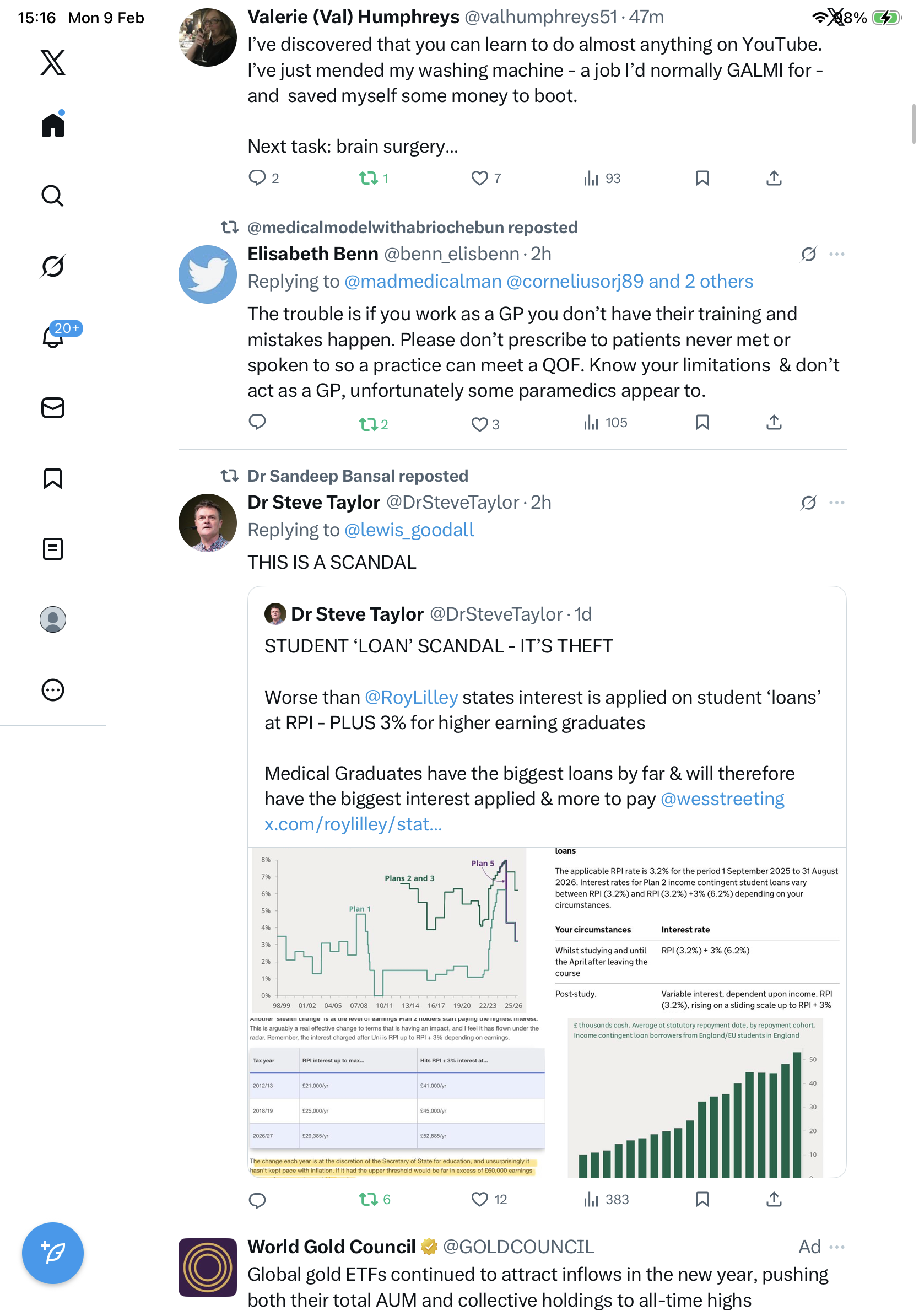Open the Search icon in sidebar
The height and width of the screenshot is (1316, 919).
(53, 196)
